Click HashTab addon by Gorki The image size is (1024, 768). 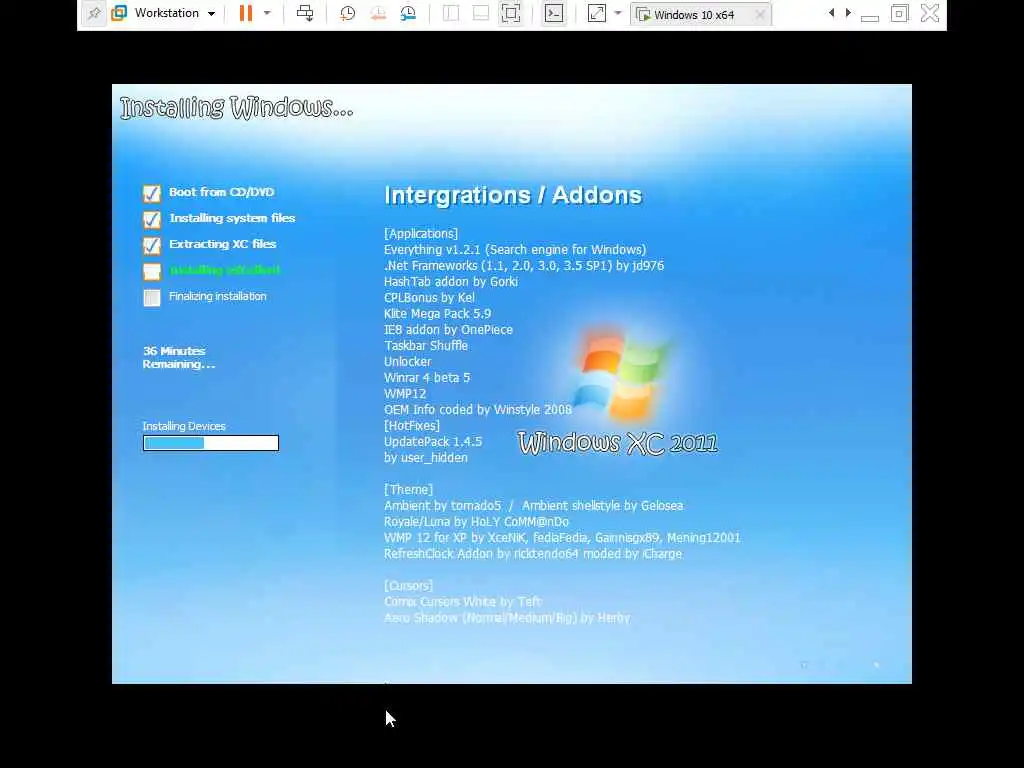[451, 281]
